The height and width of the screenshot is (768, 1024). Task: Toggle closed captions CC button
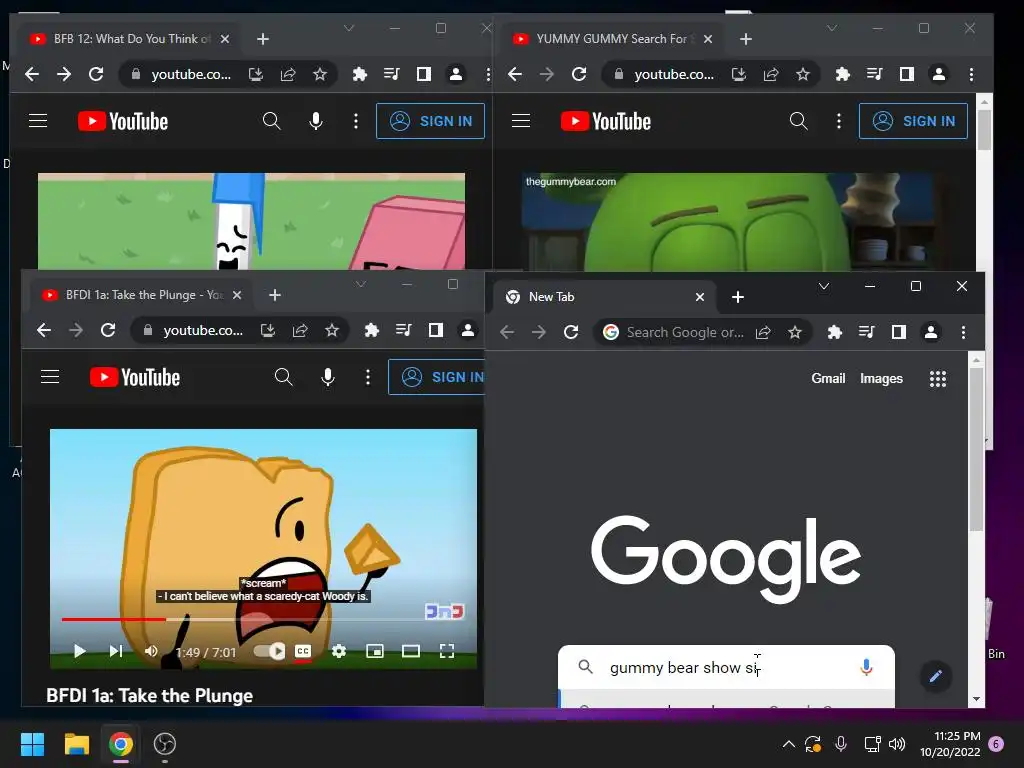click(x=303, y=651)
